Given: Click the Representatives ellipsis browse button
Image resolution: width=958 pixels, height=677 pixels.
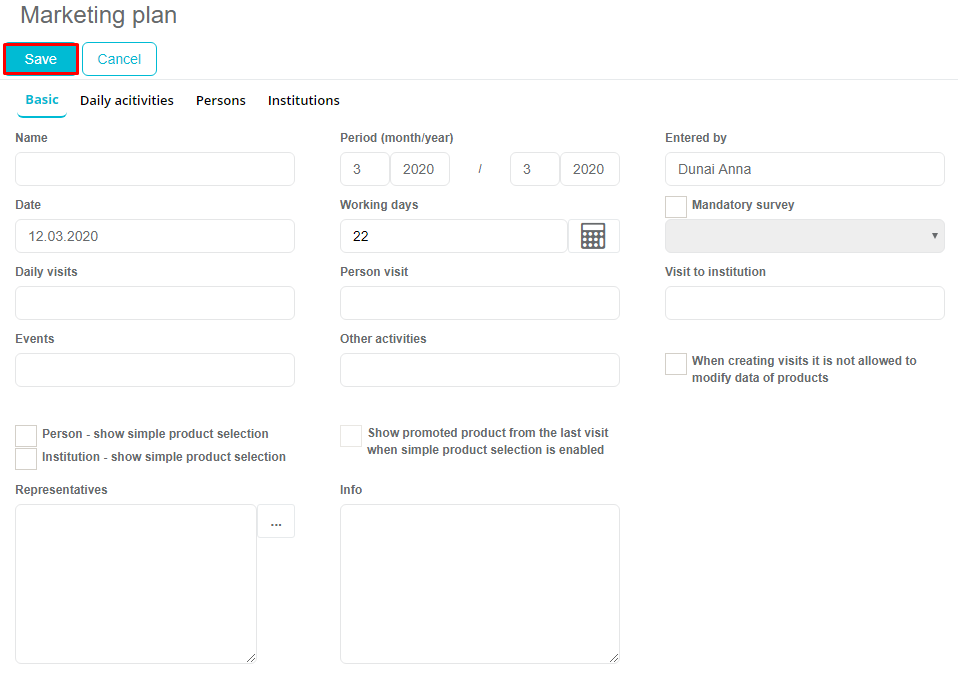Looking at the screenshot, I should click(x=276, y=522).
